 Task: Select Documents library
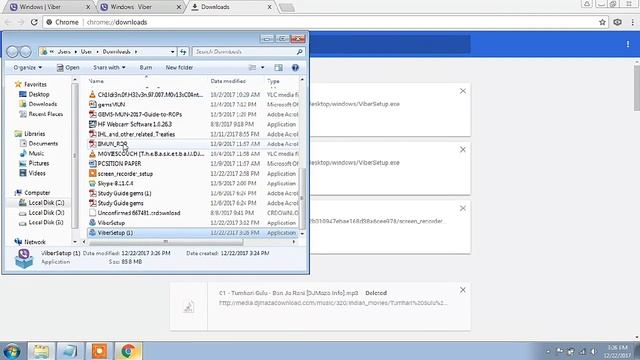[x=43, y=144]
